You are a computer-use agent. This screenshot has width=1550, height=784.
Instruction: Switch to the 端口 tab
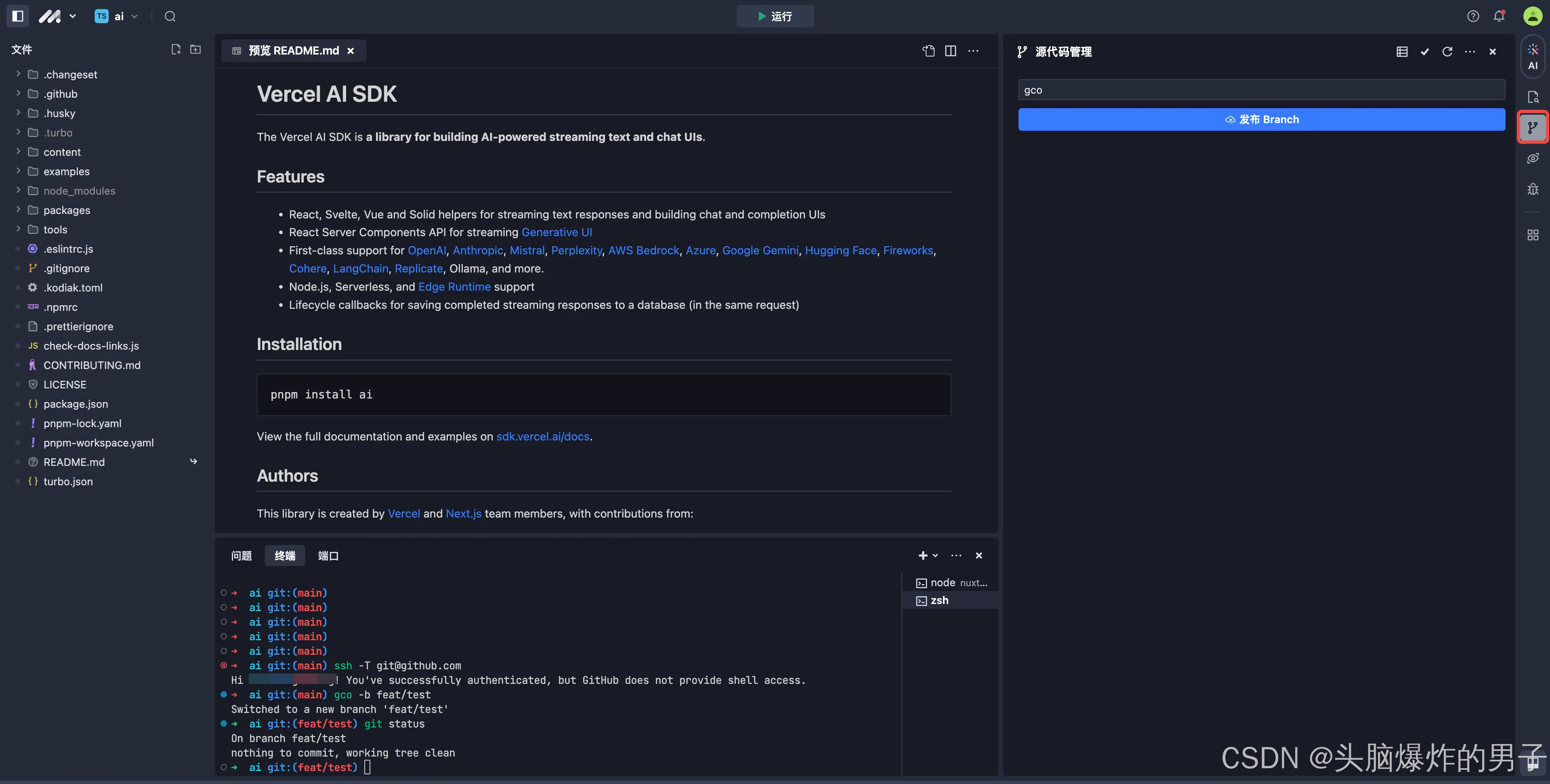(x=328, y=556)
